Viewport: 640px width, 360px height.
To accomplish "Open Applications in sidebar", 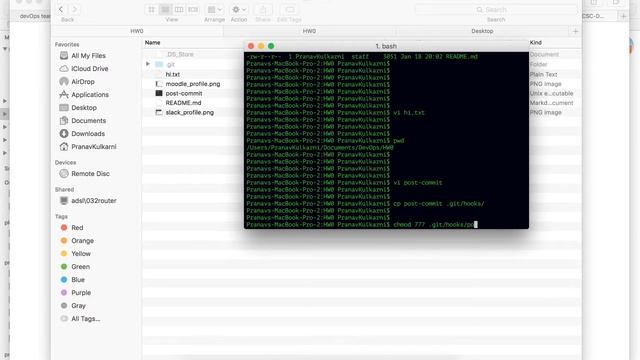I will [90, 95].
